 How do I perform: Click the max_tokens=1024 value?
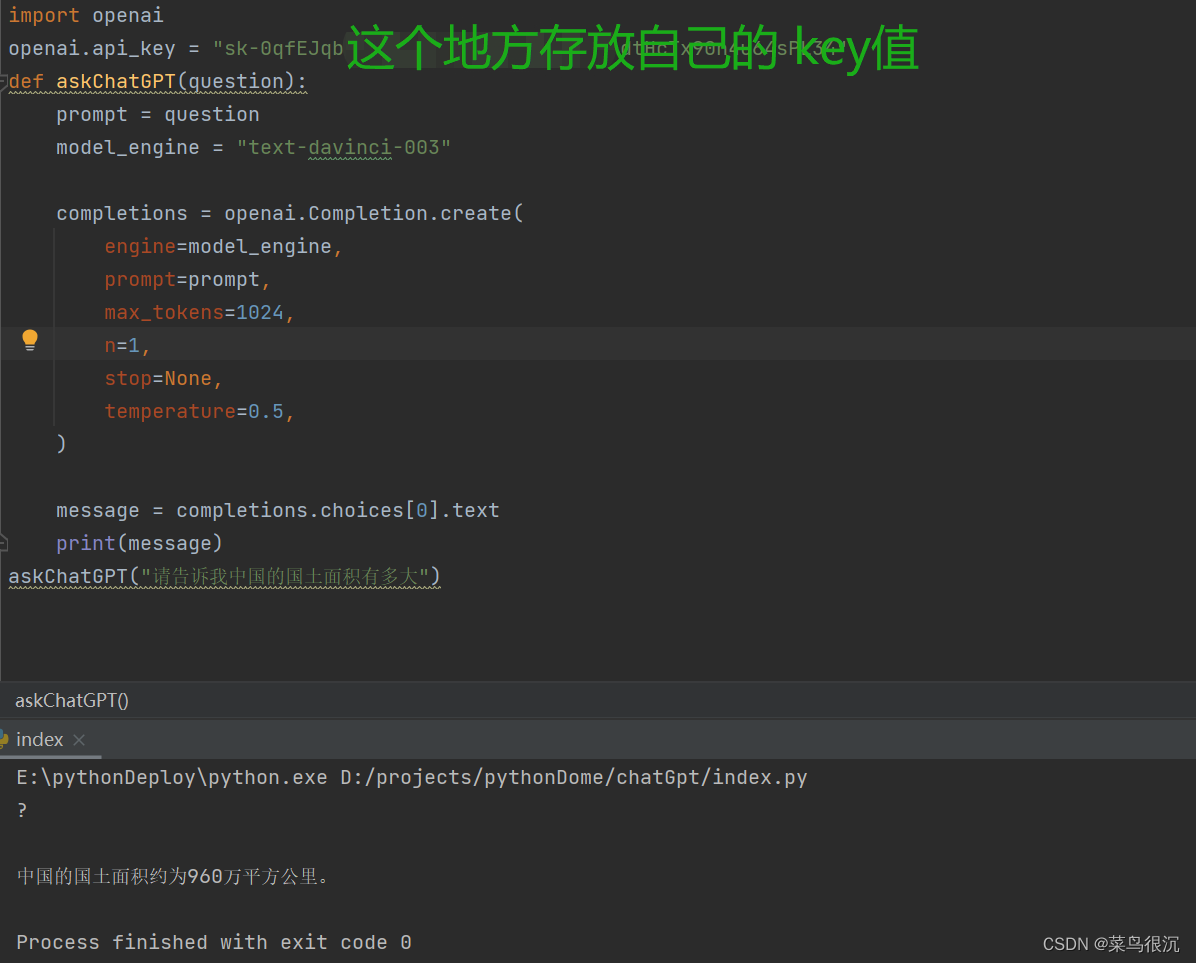click(259, 313)
